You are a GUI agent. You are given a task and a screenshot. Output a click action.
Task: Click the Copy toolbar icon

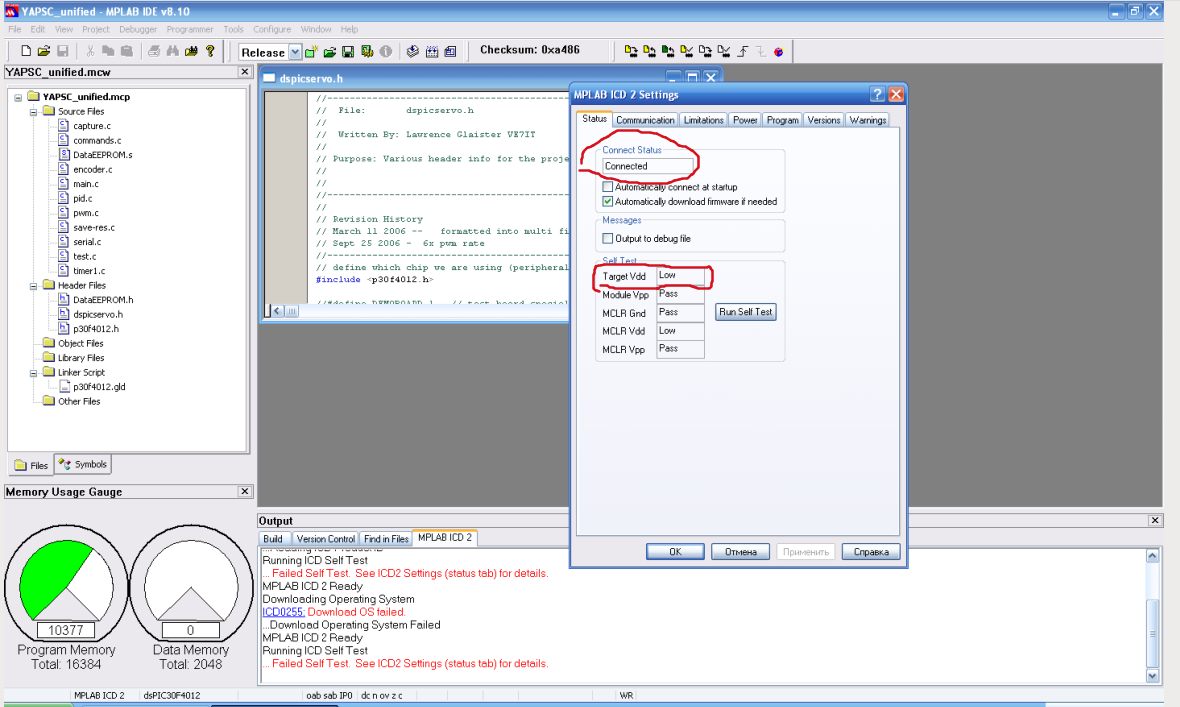(x=108, y=51)
